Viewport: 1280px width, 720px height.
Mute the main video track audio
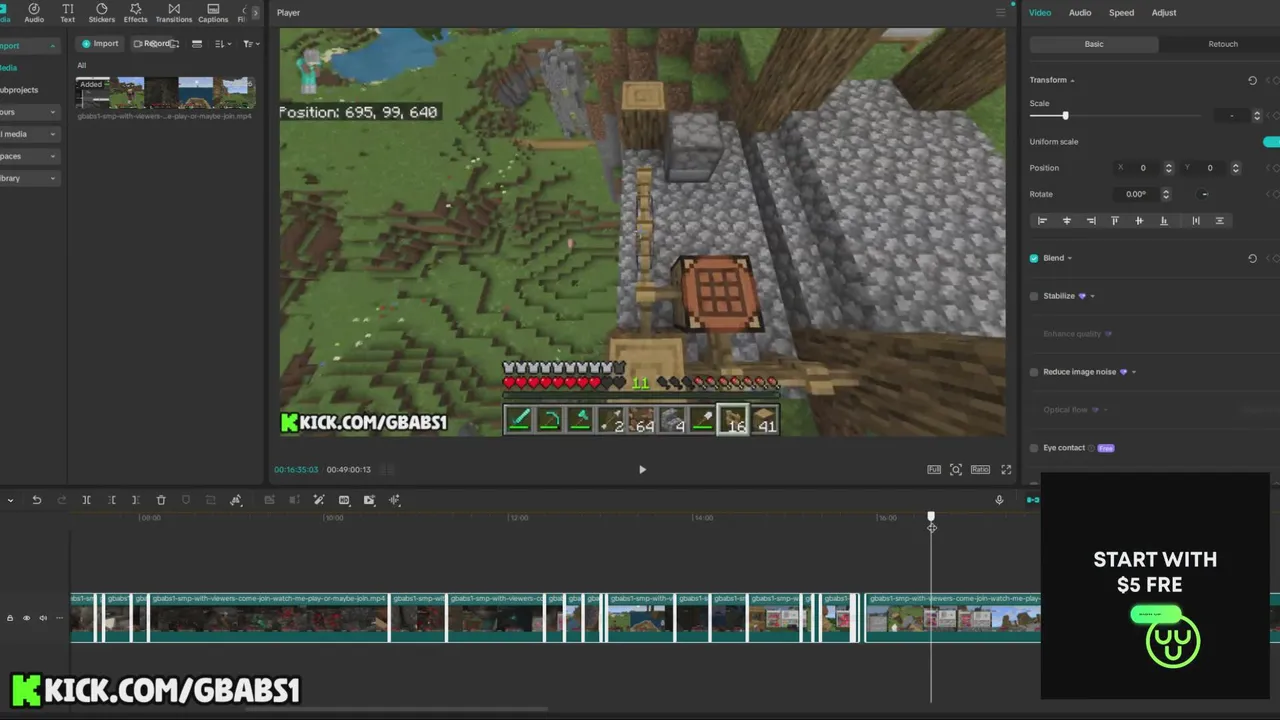[42, 618]
